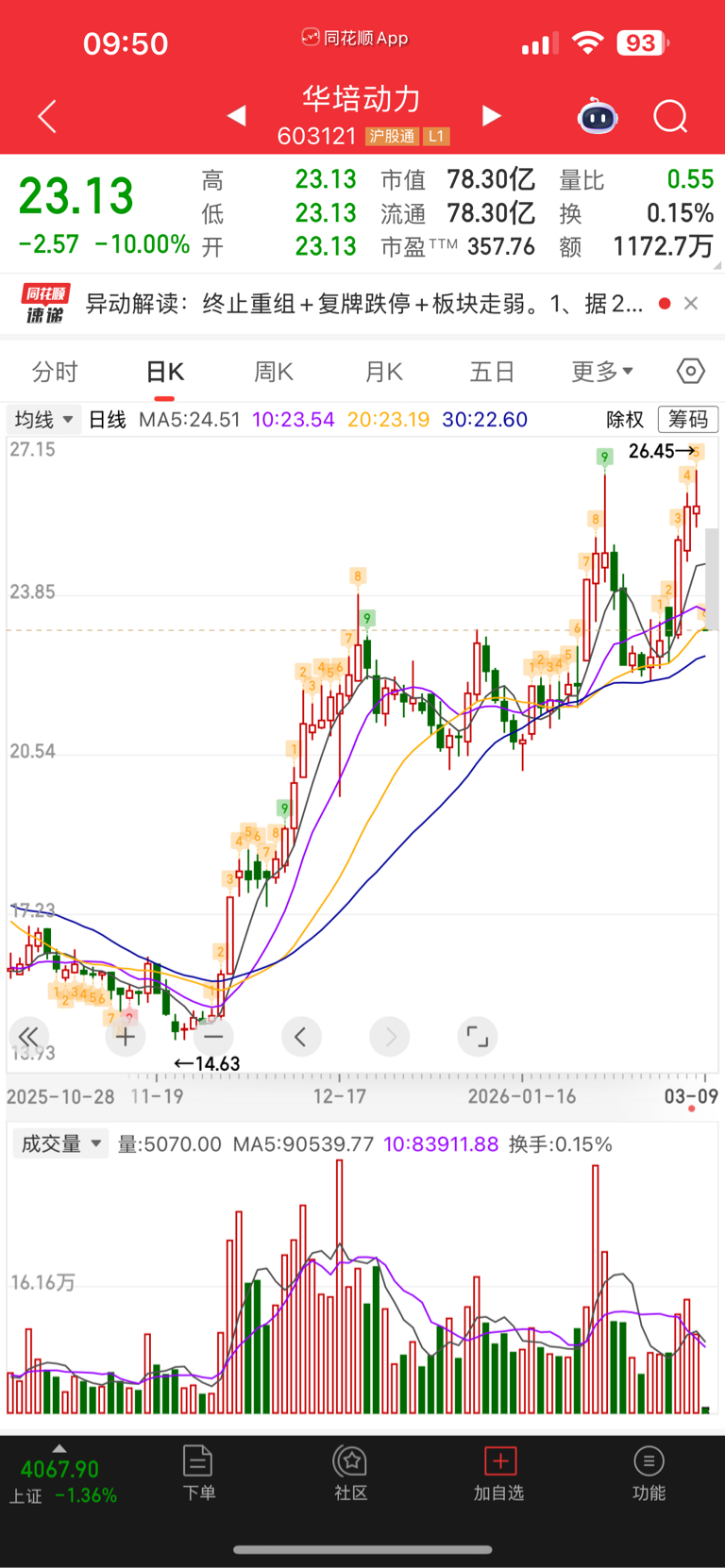Select the 分时 tab
Screen dimensions: 725x1568
pyautogui.click(x=55, y=372)
